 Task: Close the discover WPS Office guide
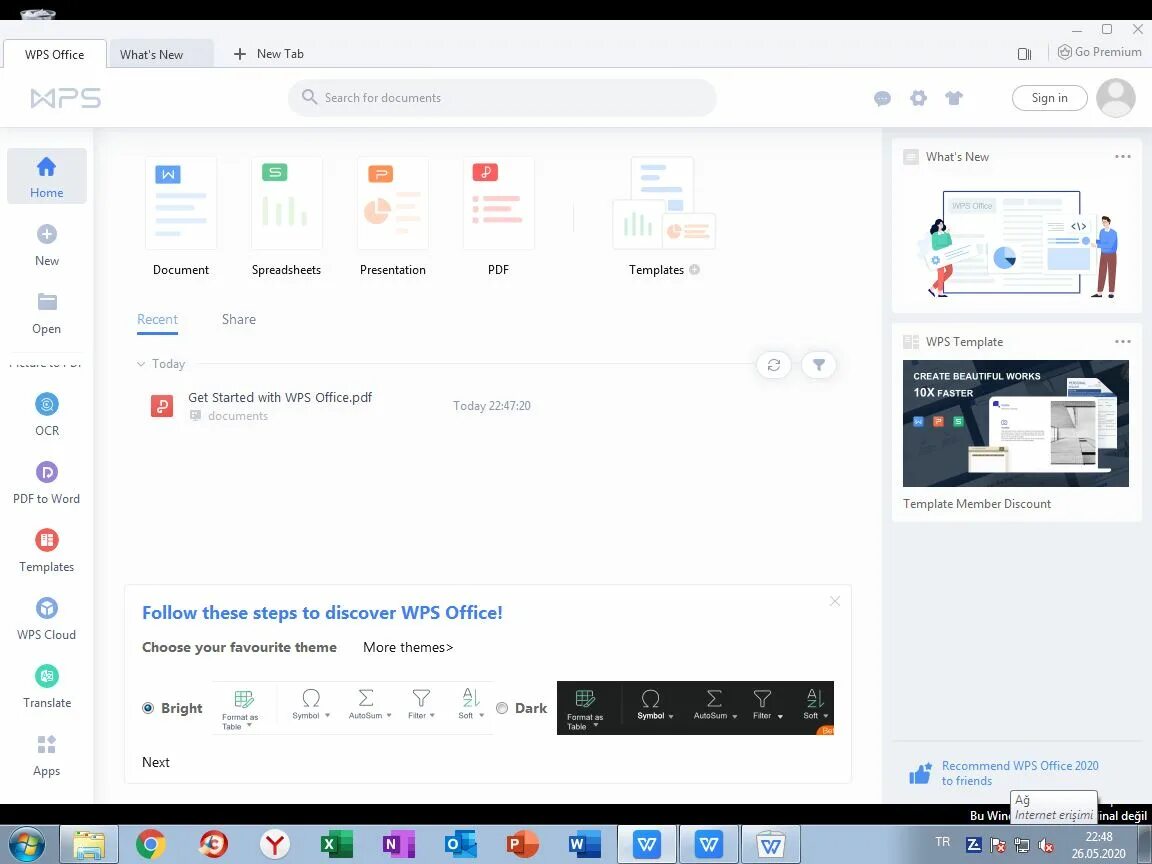click(835, 601)
